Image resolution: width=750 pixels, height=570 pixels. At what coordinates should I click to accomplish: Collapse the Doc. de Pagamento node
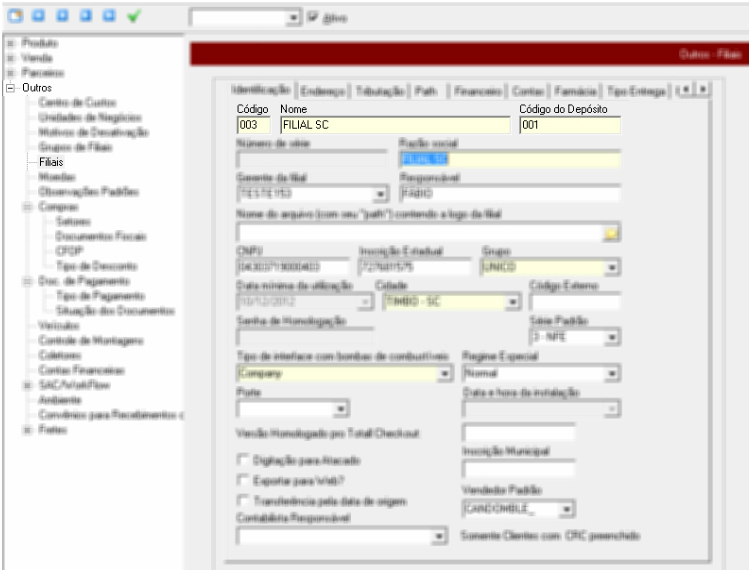28,281
